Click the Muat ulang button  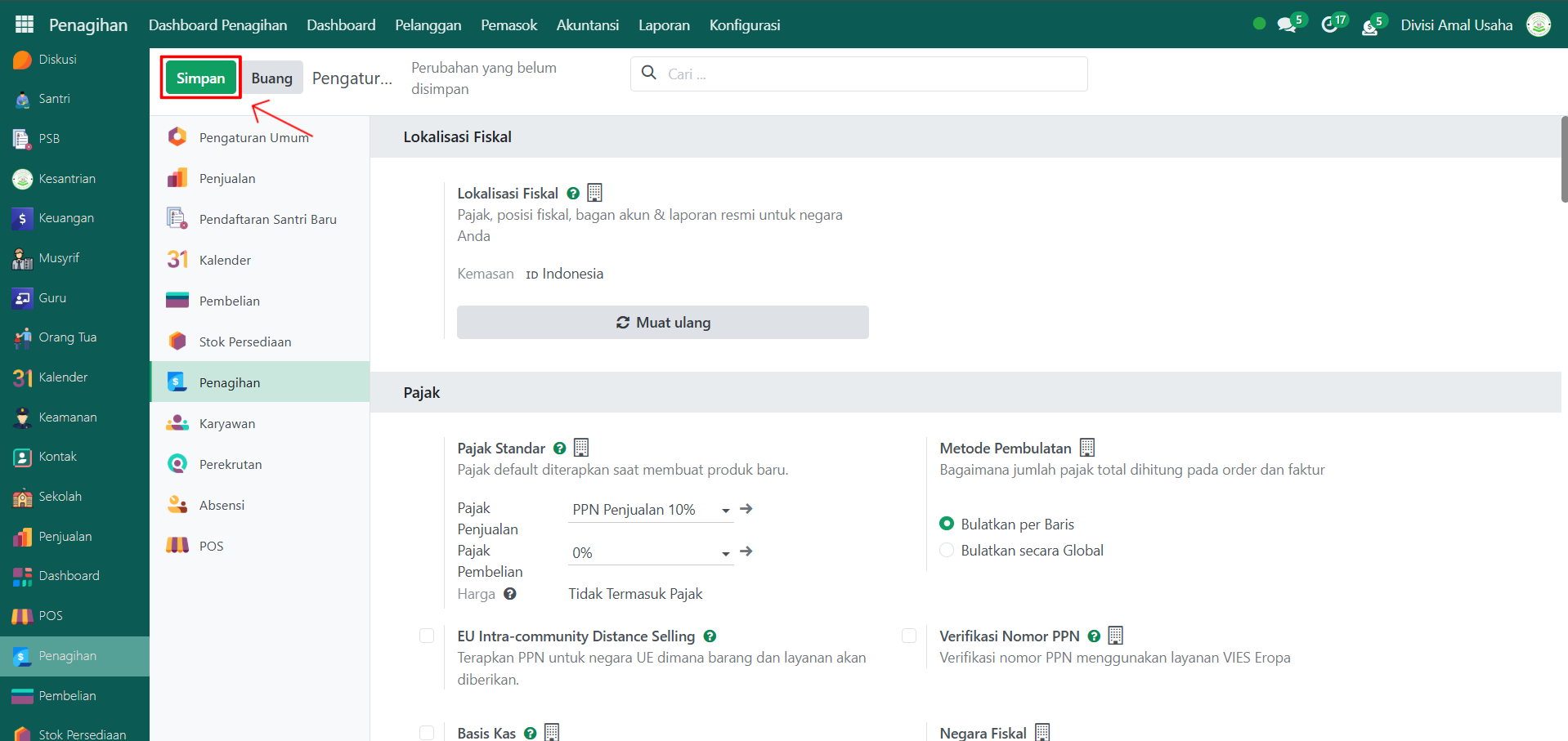[662, 323]
